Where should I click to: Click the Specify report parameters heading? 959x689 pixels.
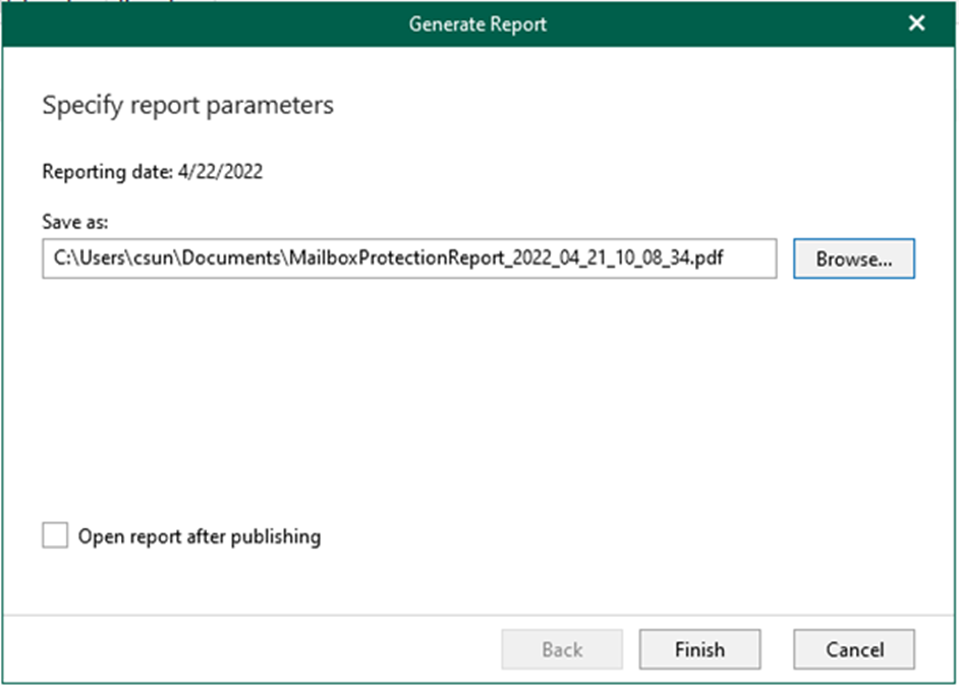(x=188, y=105)
